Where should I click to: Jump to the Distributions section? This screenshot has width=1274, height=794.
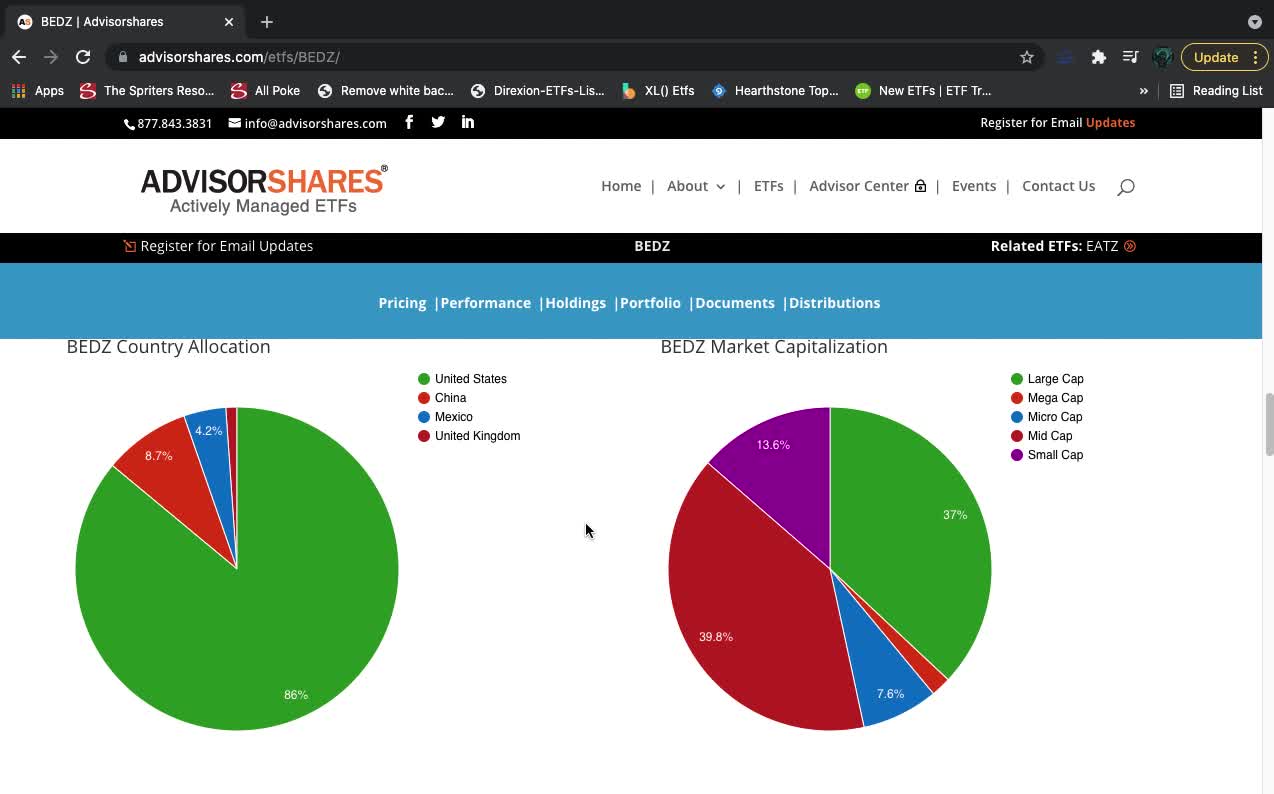click(x=834, y=303)
